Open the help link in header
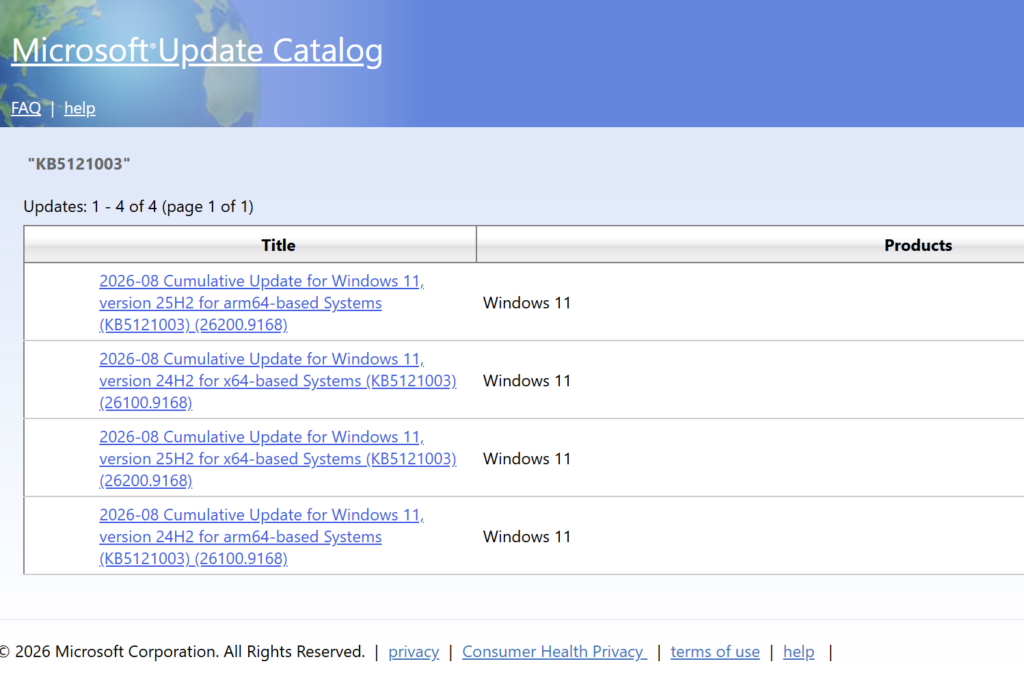Screen dimensions: 1024x694 [80, 108]
